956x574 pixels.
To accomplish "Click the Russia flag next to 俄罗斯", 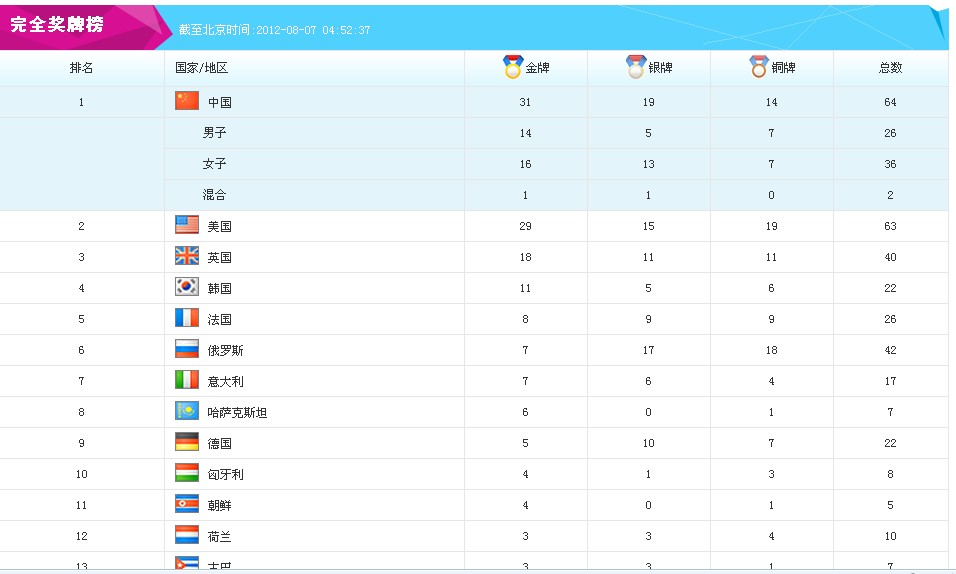I will click(x=187, y=349).
